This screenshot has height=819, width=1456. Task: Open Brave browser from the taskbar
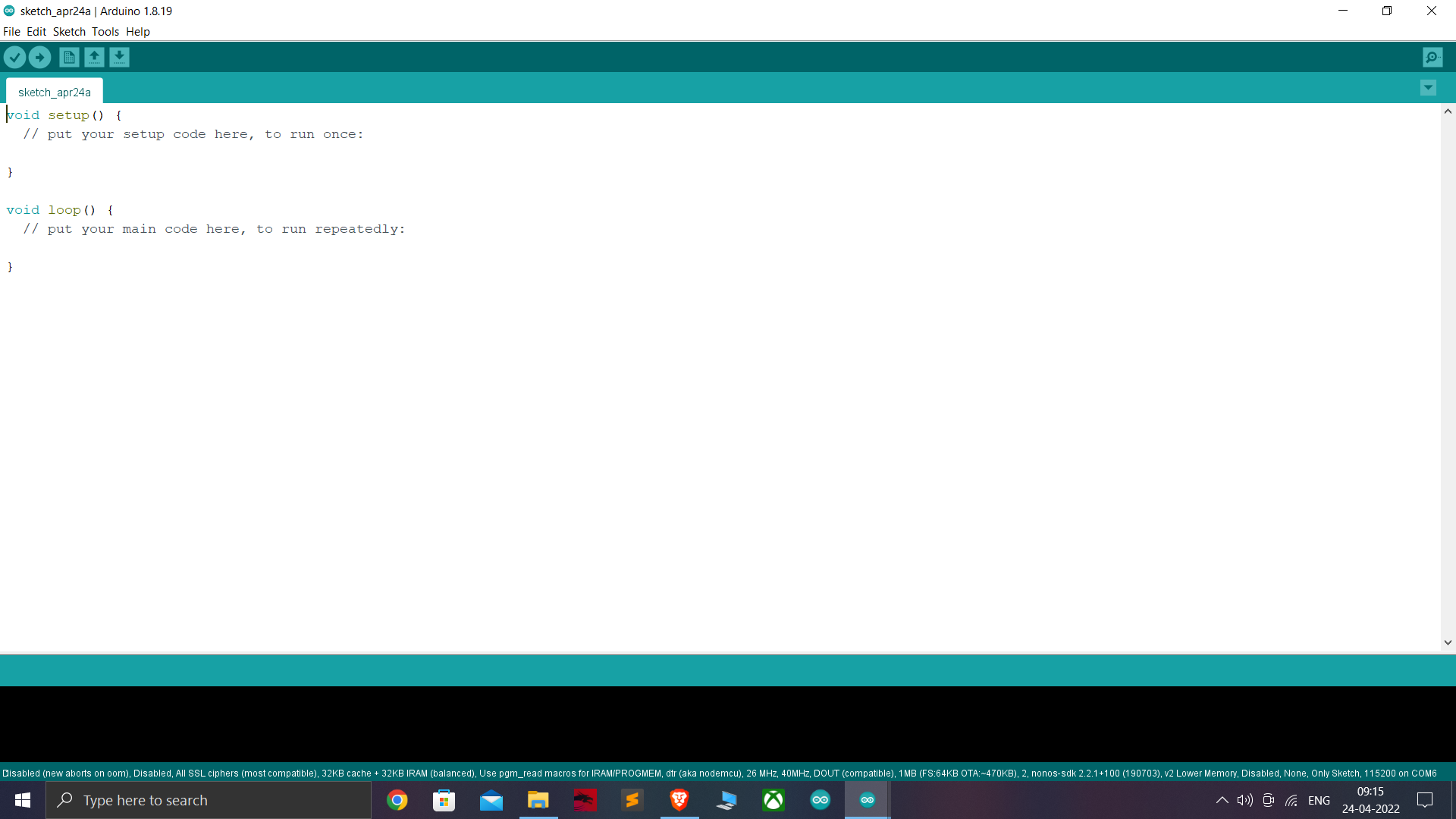[679, 800]
